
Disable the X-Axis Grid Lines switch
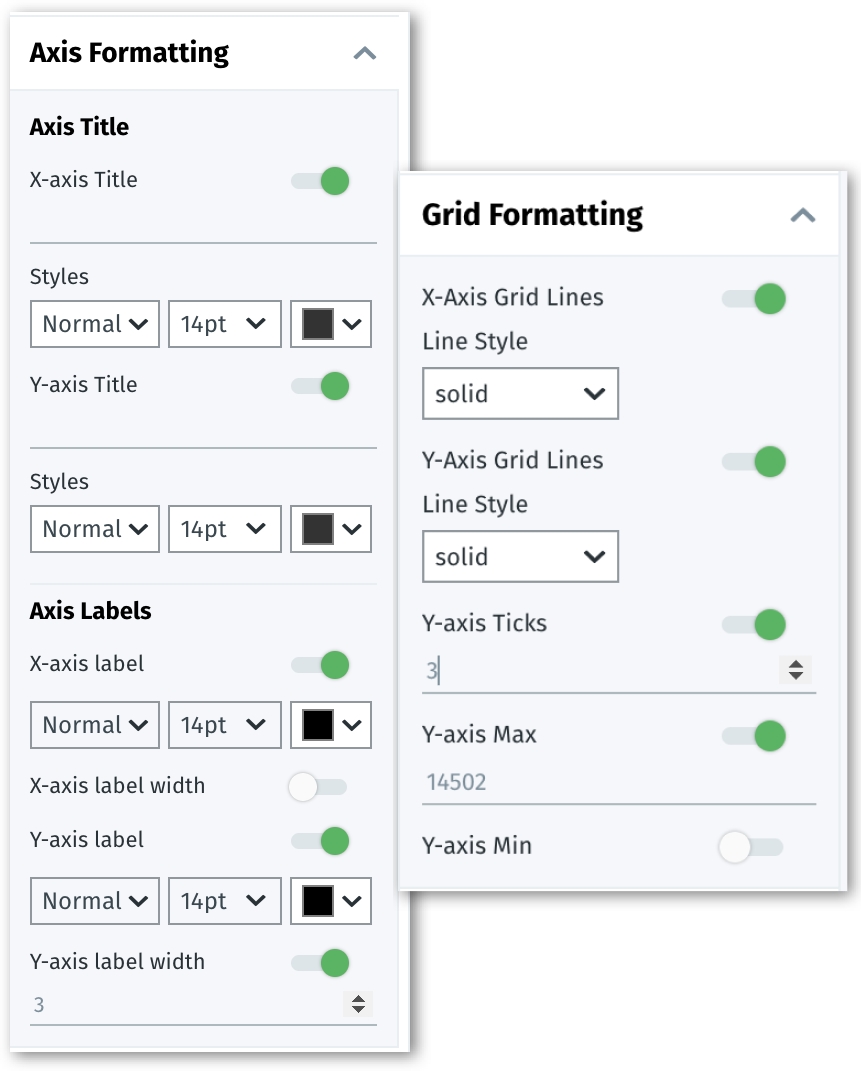click(x=755, y=298)
